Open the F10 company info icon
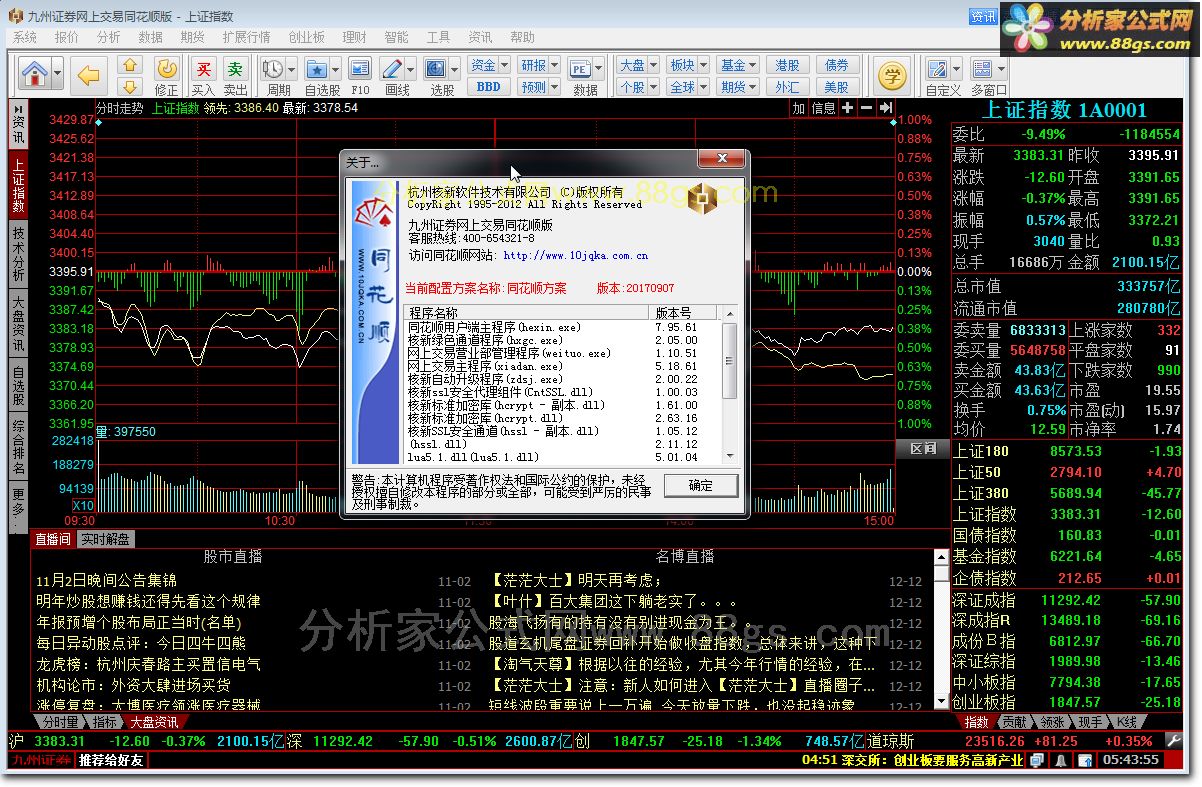Screen dimensions: 1202x787 361,68
